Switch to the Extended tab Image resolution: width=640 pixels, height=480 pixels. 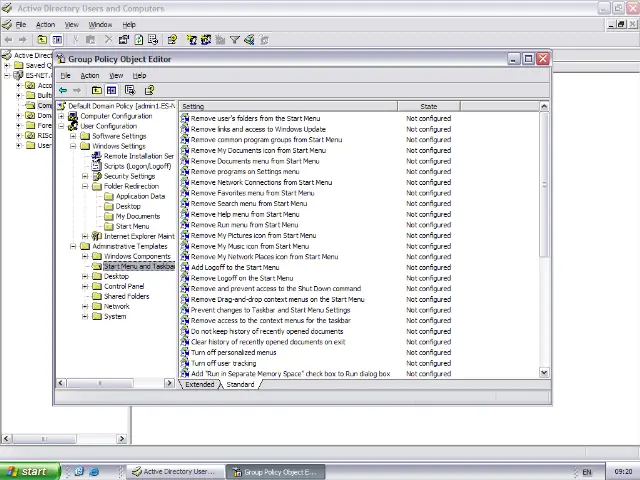(x=200, y=384)
